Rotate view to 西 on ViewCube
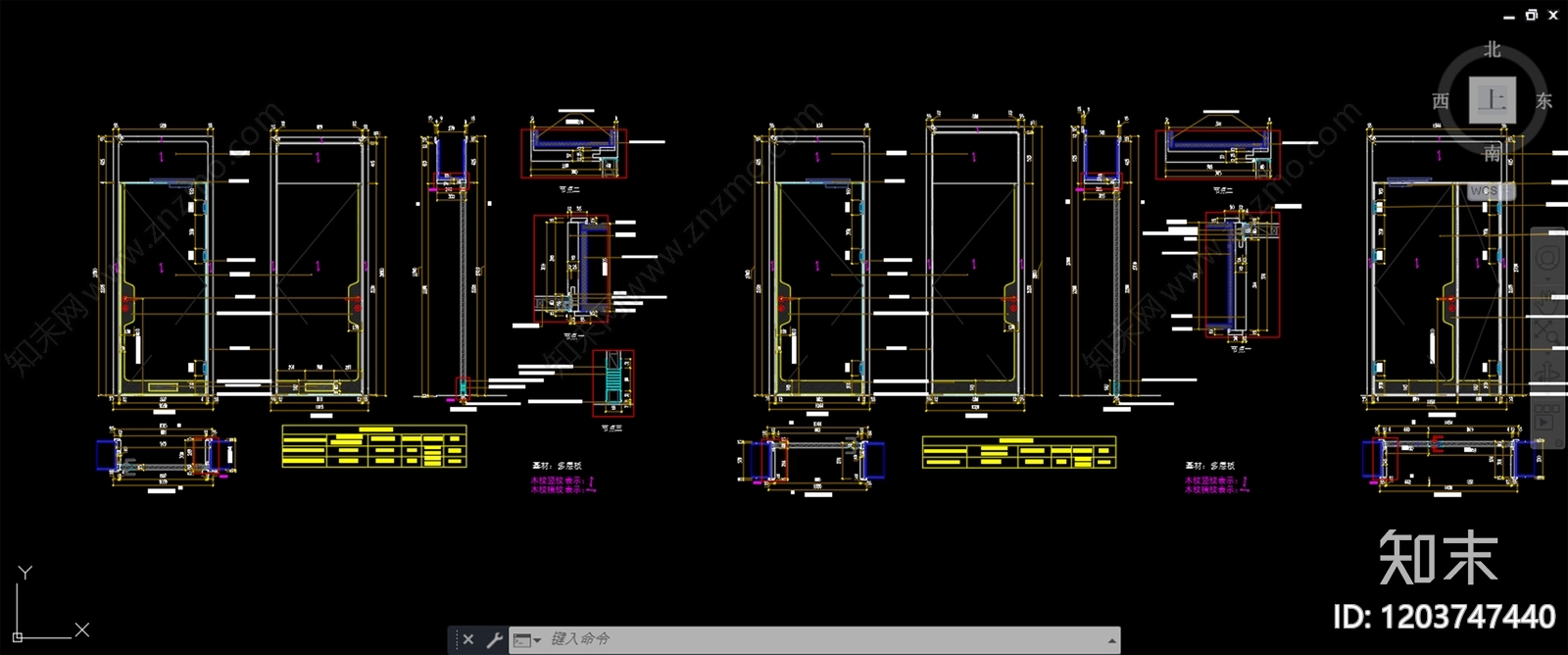 (1441, 101)
